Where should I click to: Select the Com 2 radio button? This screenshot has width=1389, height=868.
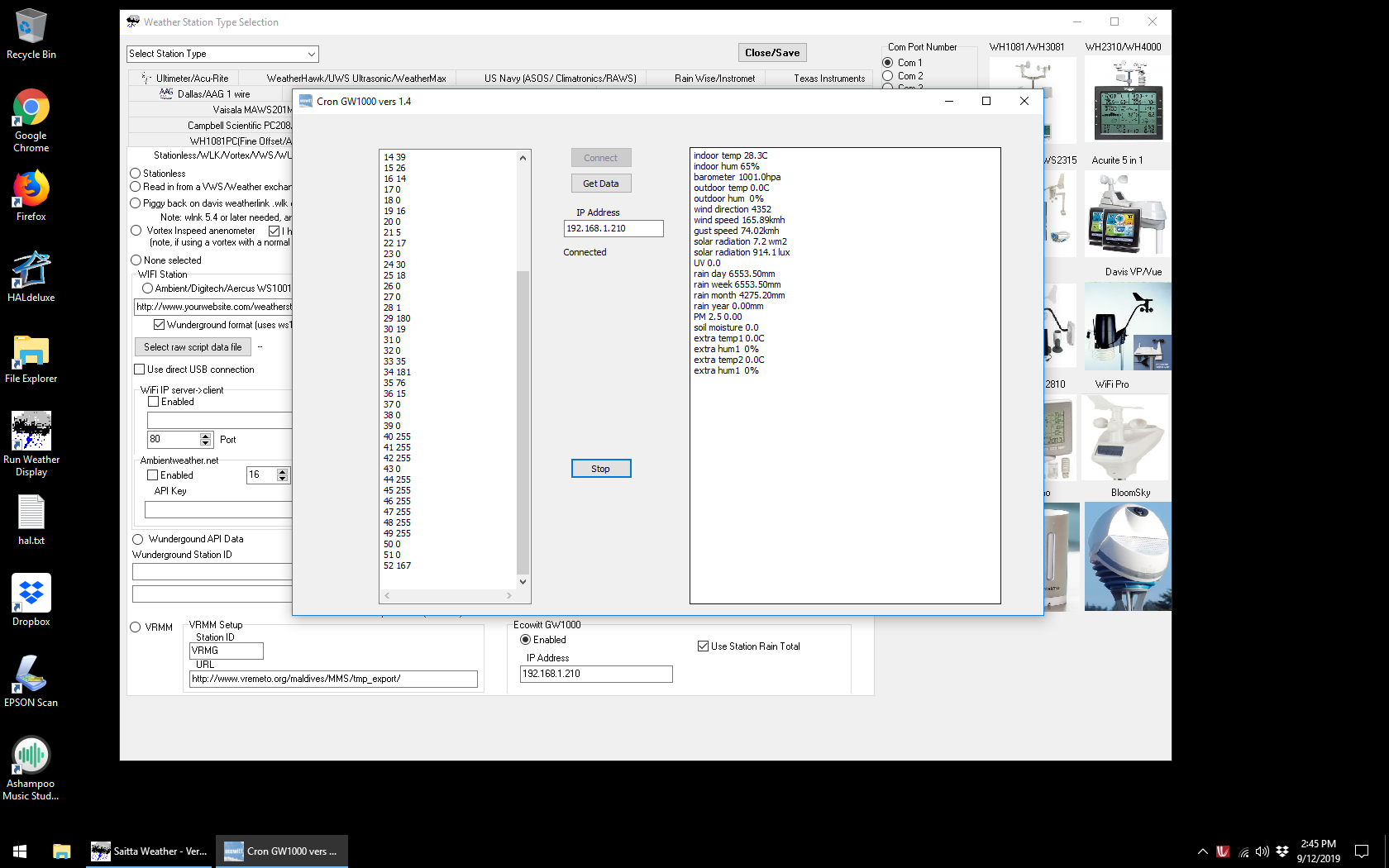(887, 76)
